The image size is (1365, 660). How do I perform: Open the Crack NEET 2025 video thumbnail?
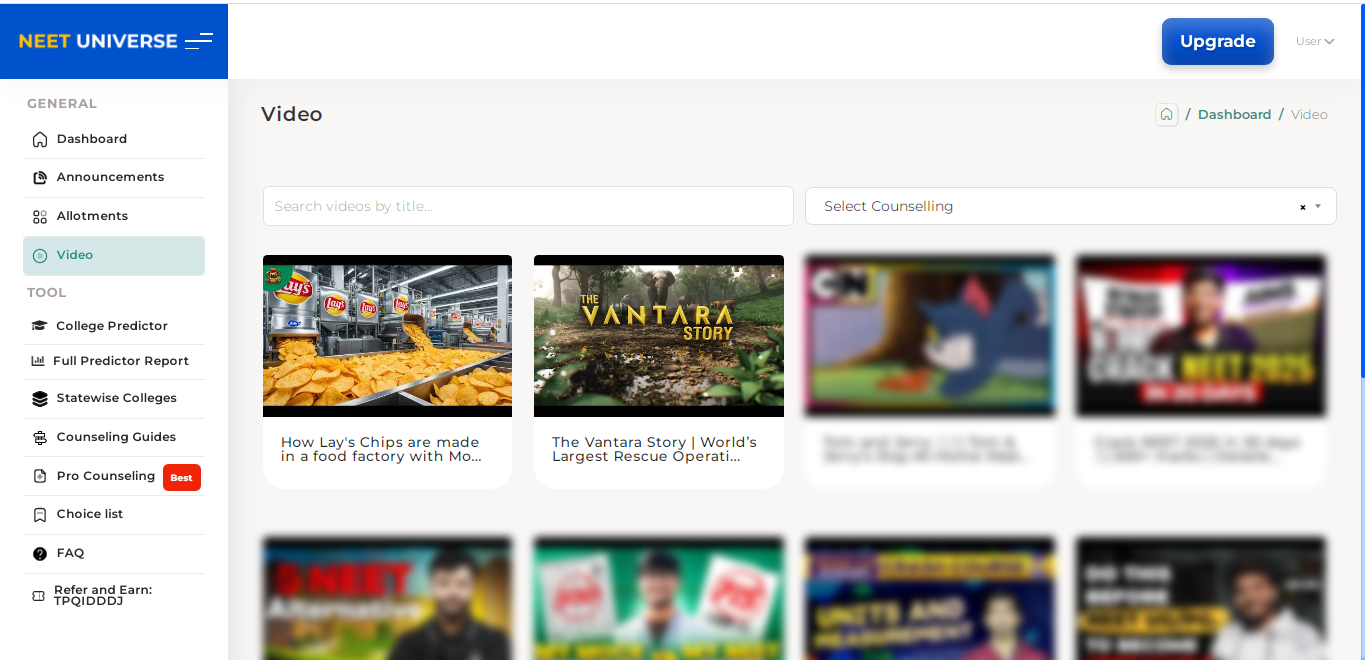tap(1201, 336)
